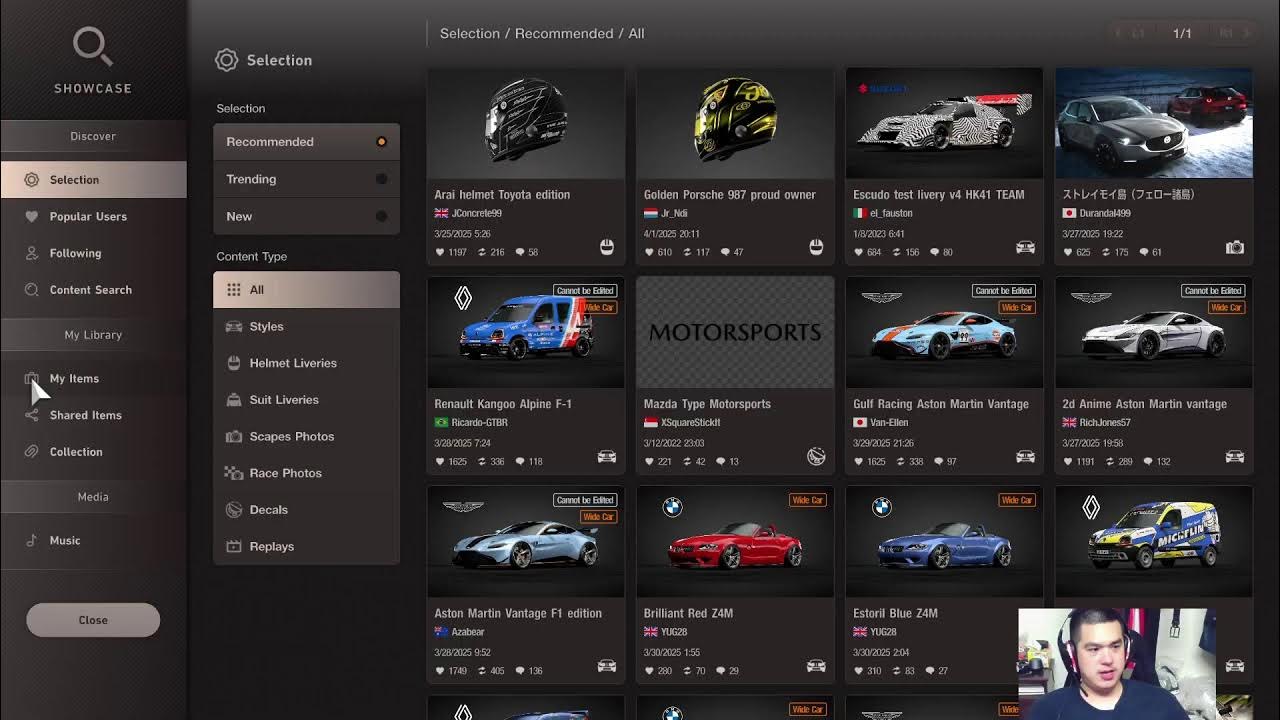Open the Suit Liveries filter
Viewport: 1280px width, 720px height.
pos(235,399)
